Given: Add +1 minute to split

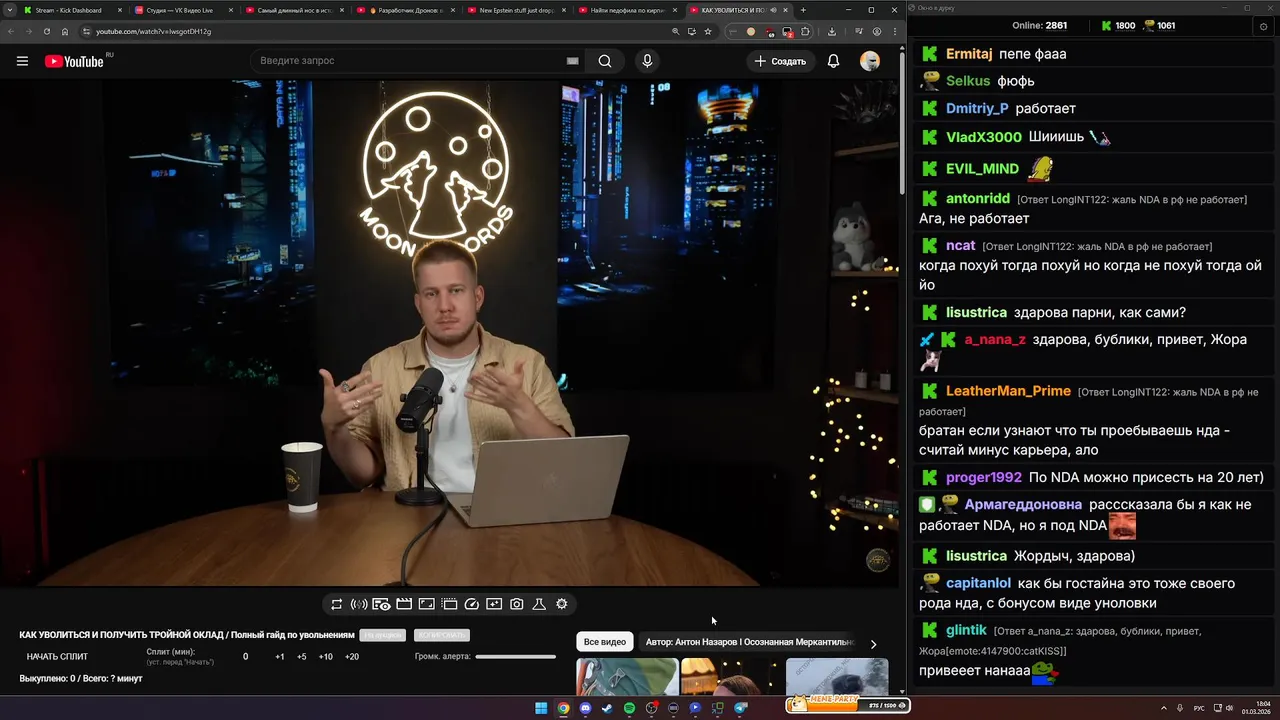Looking at the screenshot, I should pyautogui.click(x=280, y=657).
